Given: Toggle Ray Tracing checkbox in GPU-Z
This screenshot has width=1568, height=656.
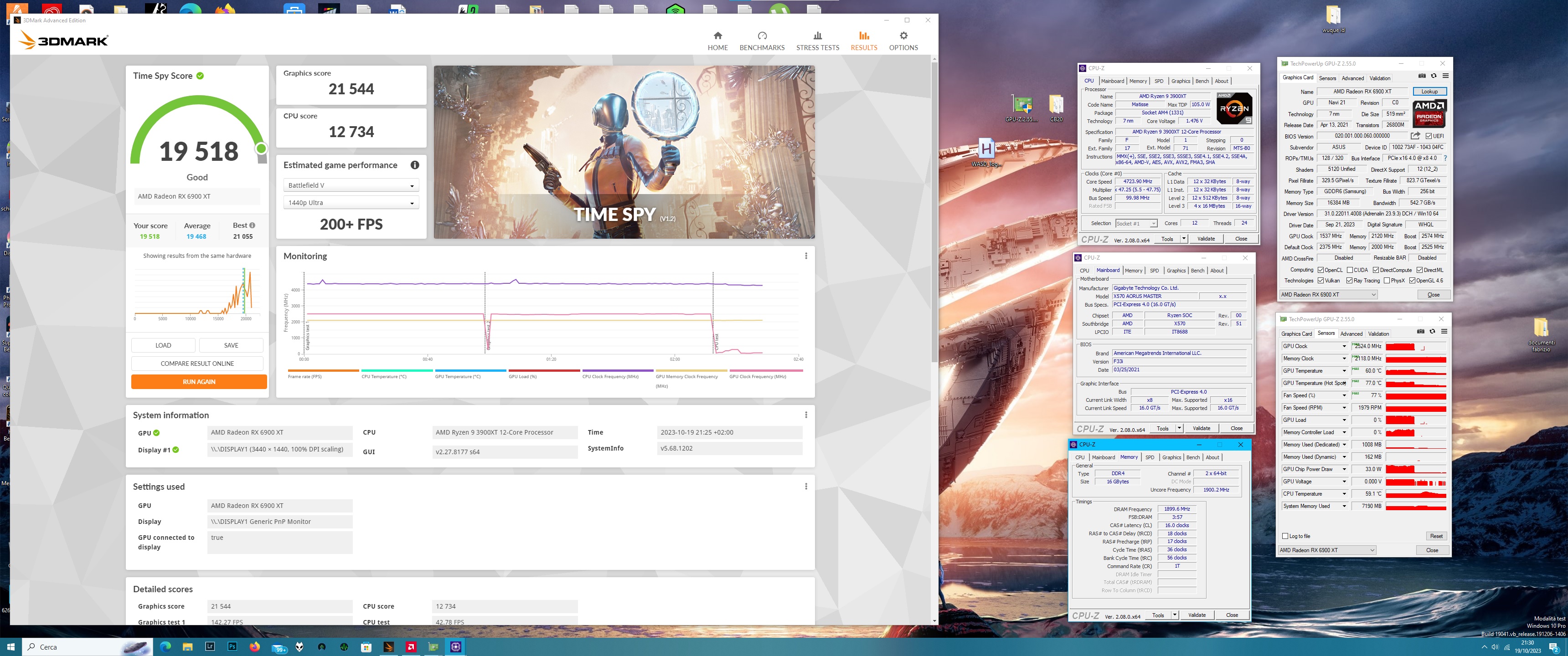Looking at the screenshot, I should pyautogui.click(x=1350, y=281).
